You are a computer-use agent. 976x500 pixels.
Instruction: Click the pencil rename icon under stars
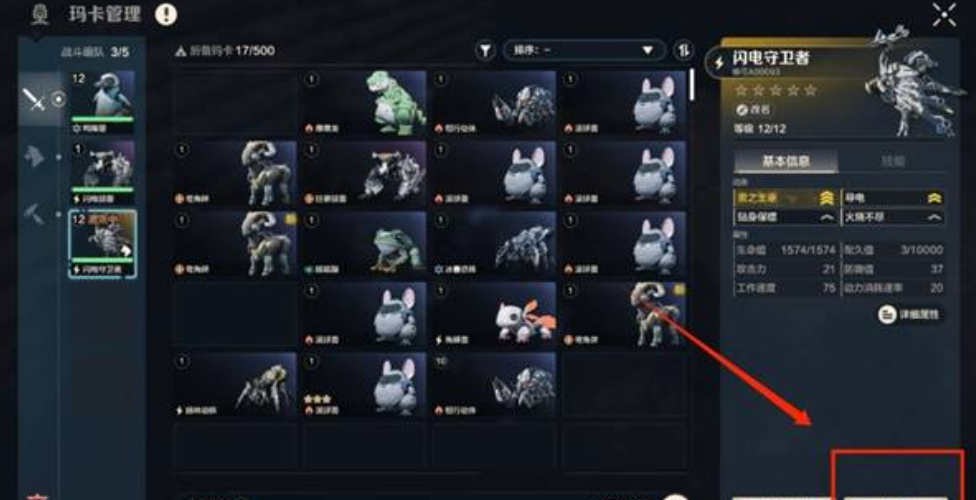[x=741, y=109]
